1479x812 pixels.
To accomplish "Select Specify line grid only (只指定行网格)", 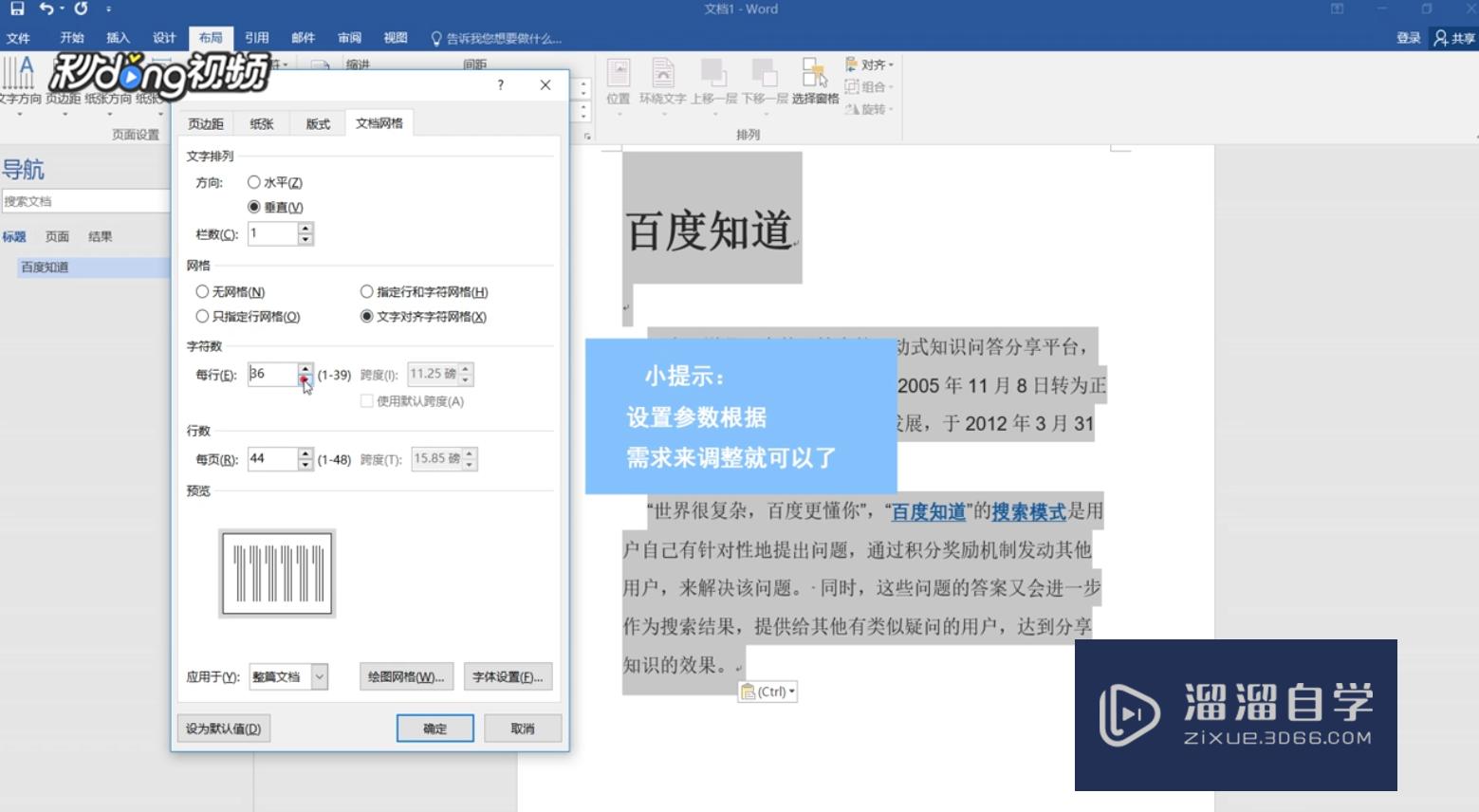I will point(202,317).
